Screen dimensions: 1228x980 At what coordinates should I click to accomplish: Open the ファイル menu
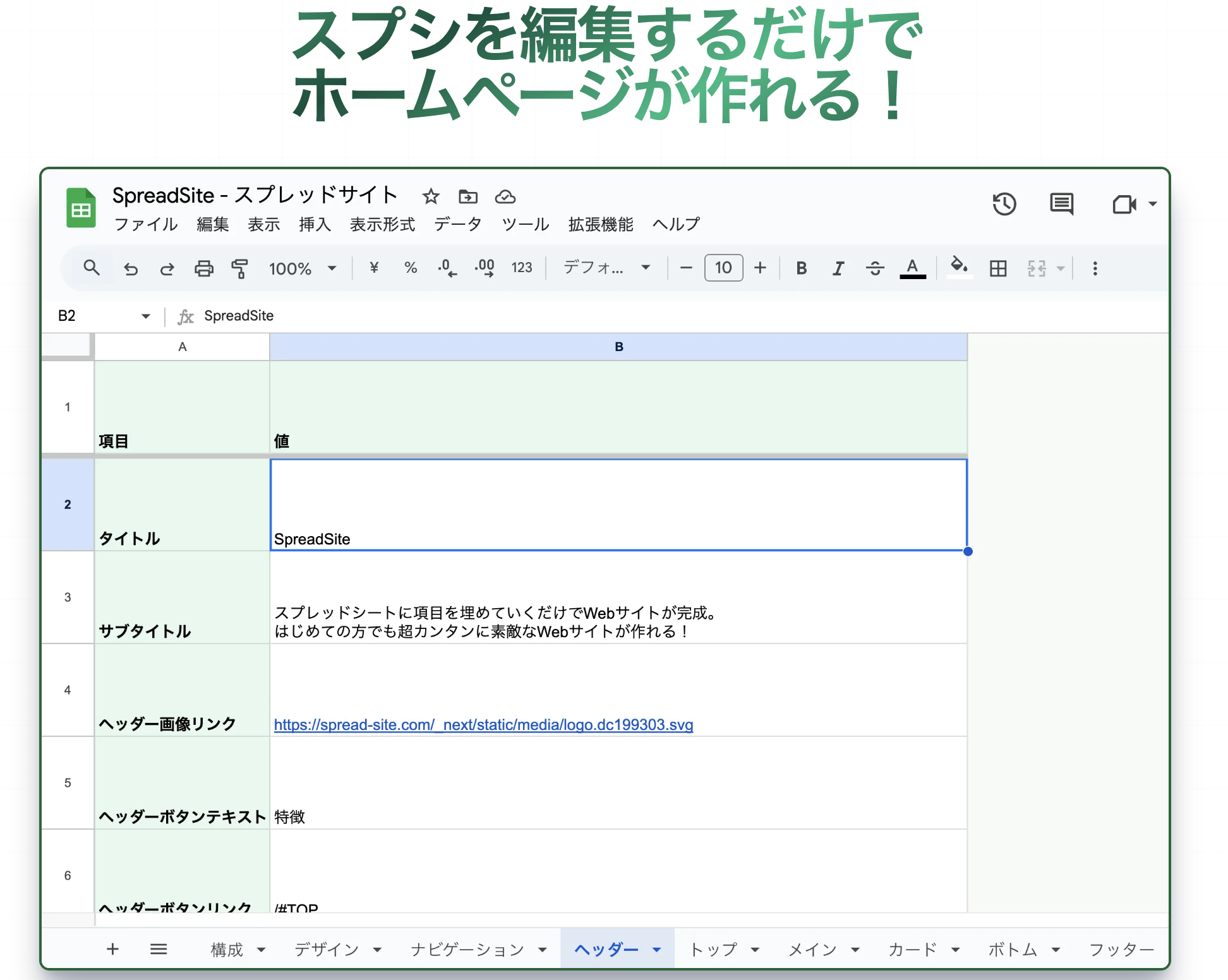point(146,224)
